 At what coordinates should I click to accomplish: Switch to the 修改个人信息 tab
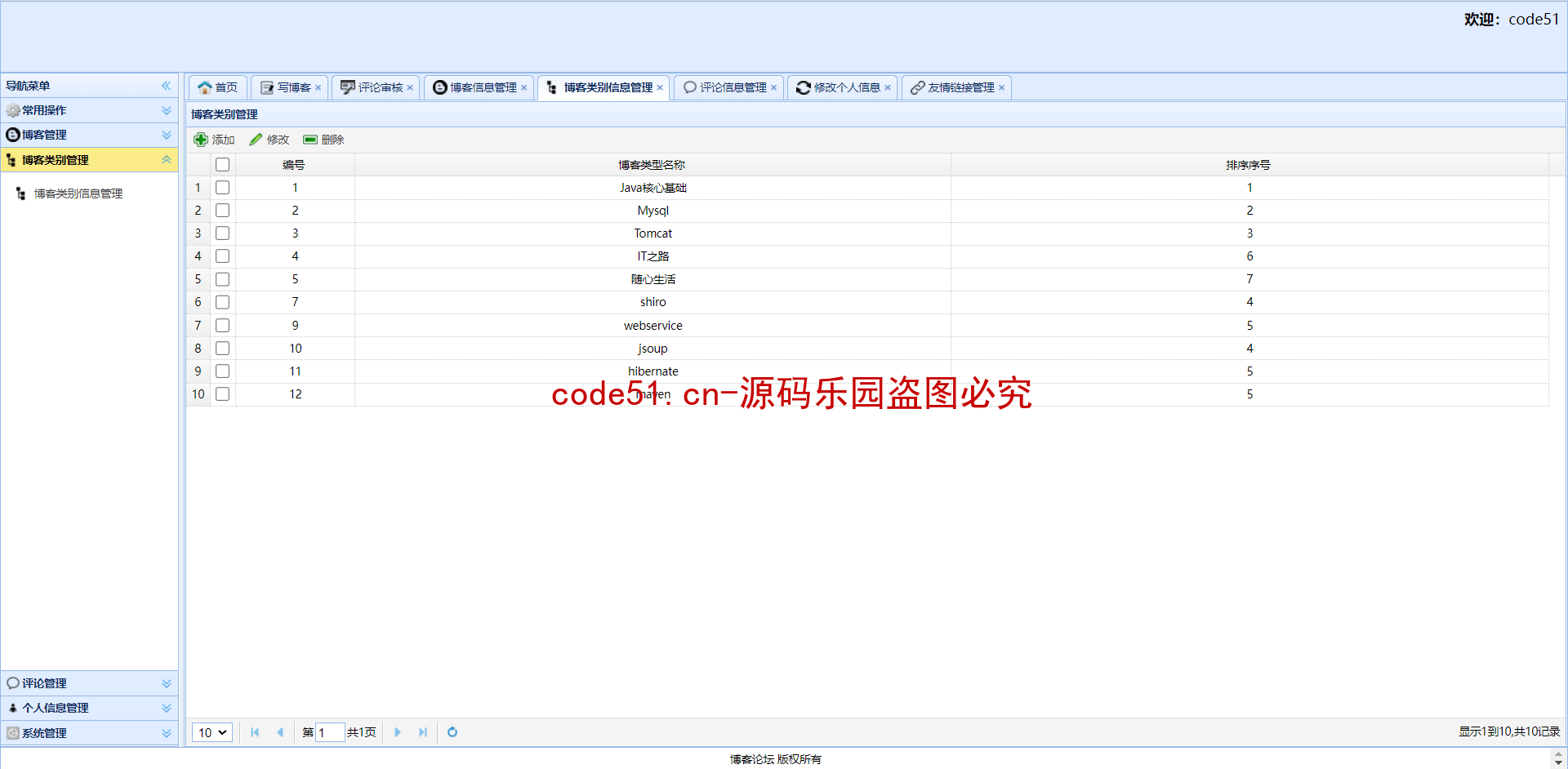(843, 87)
